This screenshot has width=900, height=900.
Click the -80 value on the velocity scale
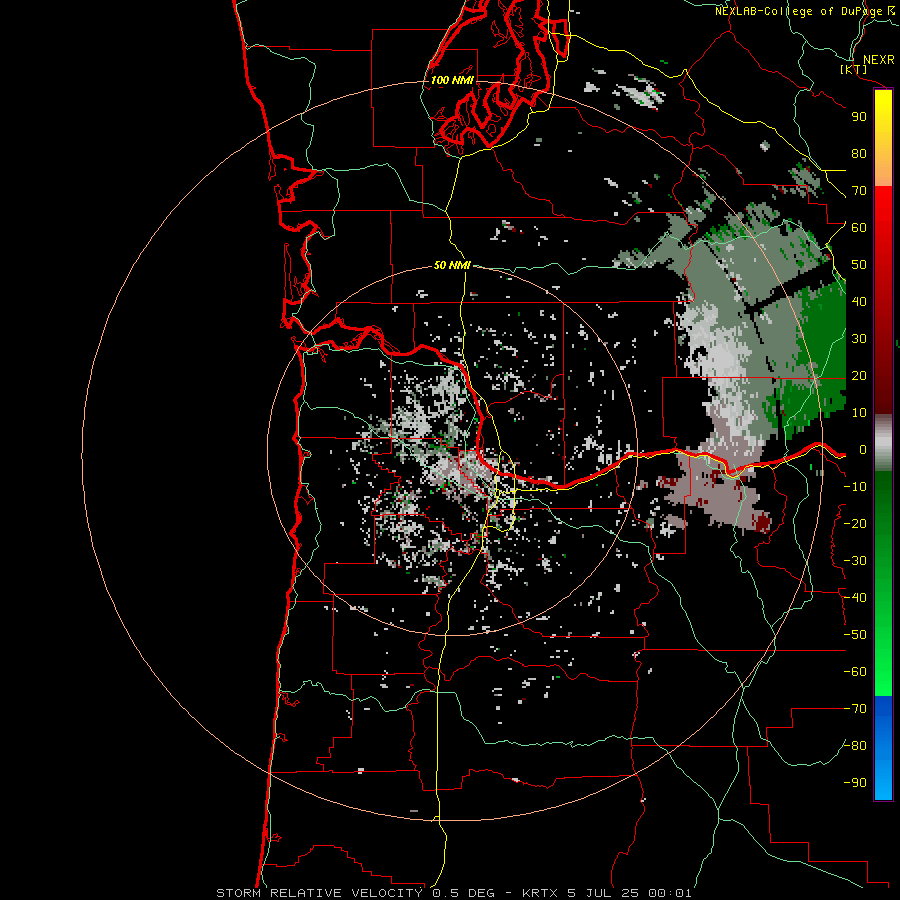tap(855, 746)
